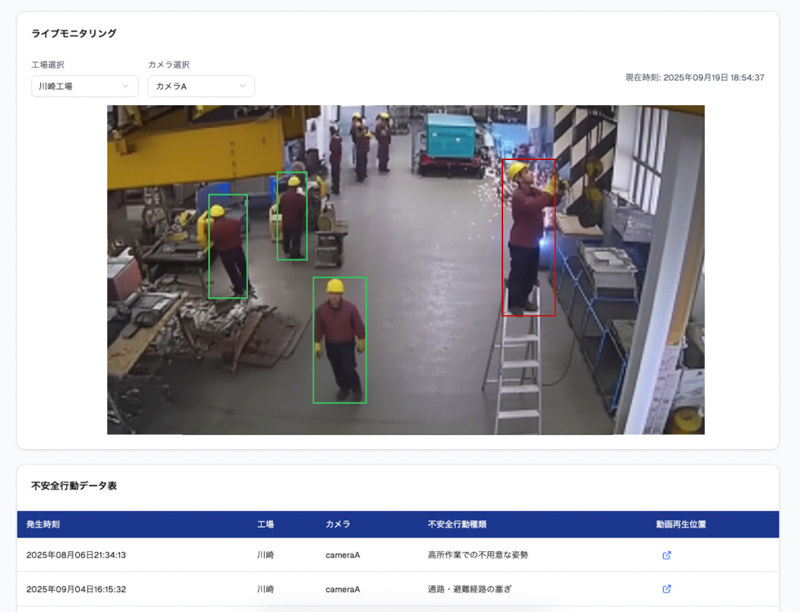Click the chevron arrow in 川崎工場 selector

[126, 87]
